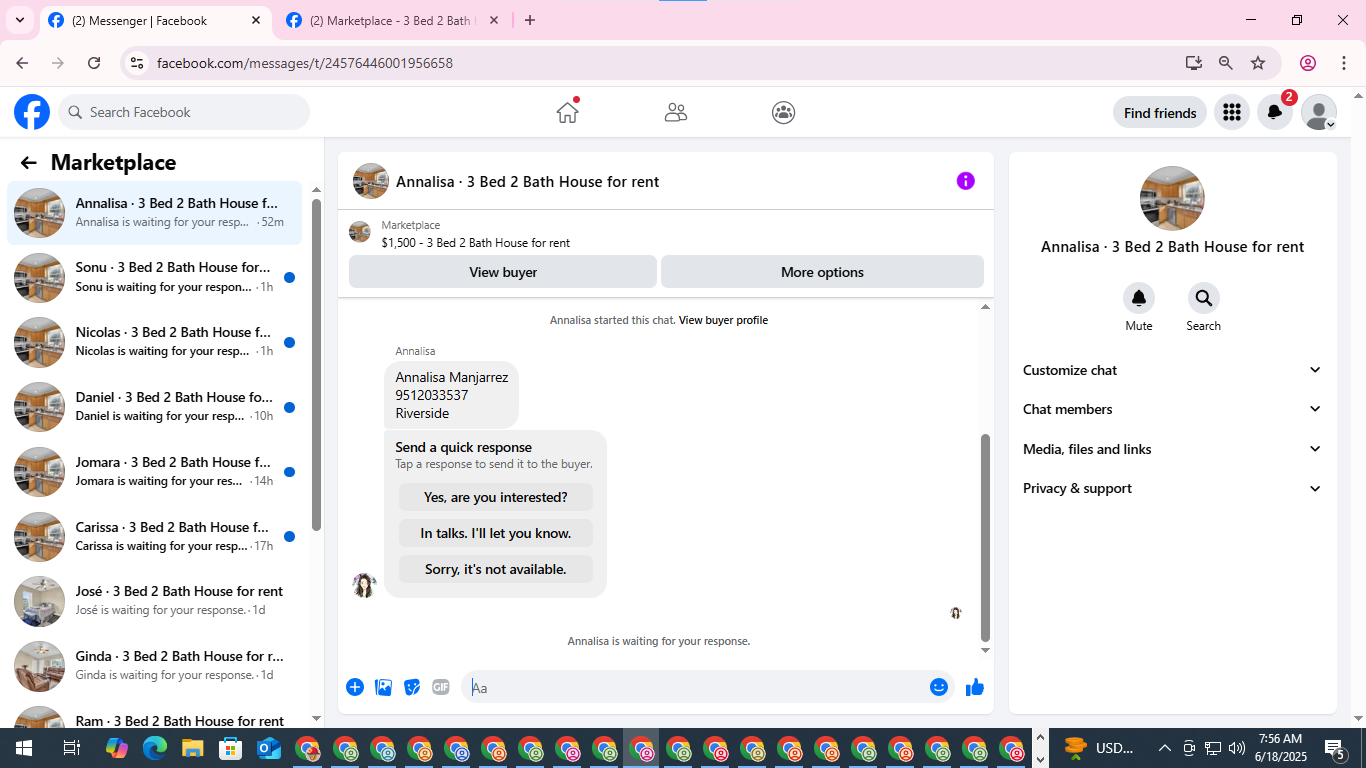Attach a file using the photo icon
1366x768 pixels.
point(383,687)
